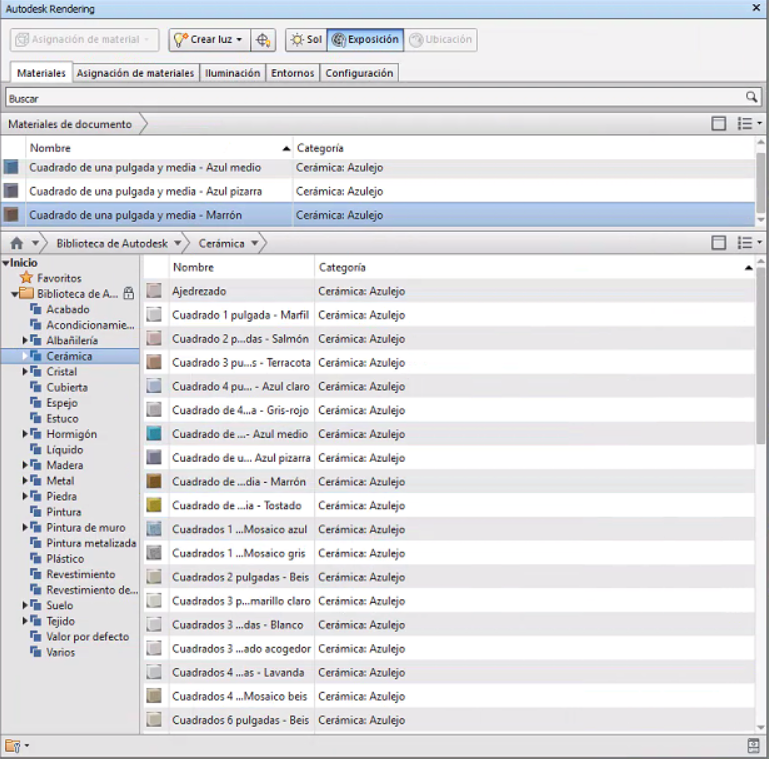Toggle the document materials panel display icon
This screenshot has height=759, width=769.
[x=718, y=124]
